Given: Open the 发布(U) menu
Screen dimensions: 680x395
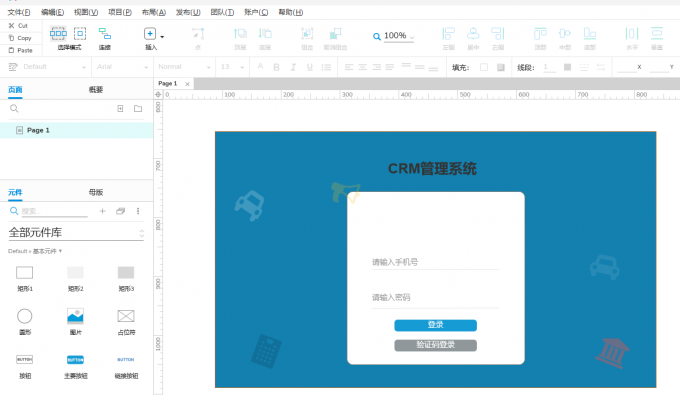Looking at the screenshot, I should click(x=188, y=12).
